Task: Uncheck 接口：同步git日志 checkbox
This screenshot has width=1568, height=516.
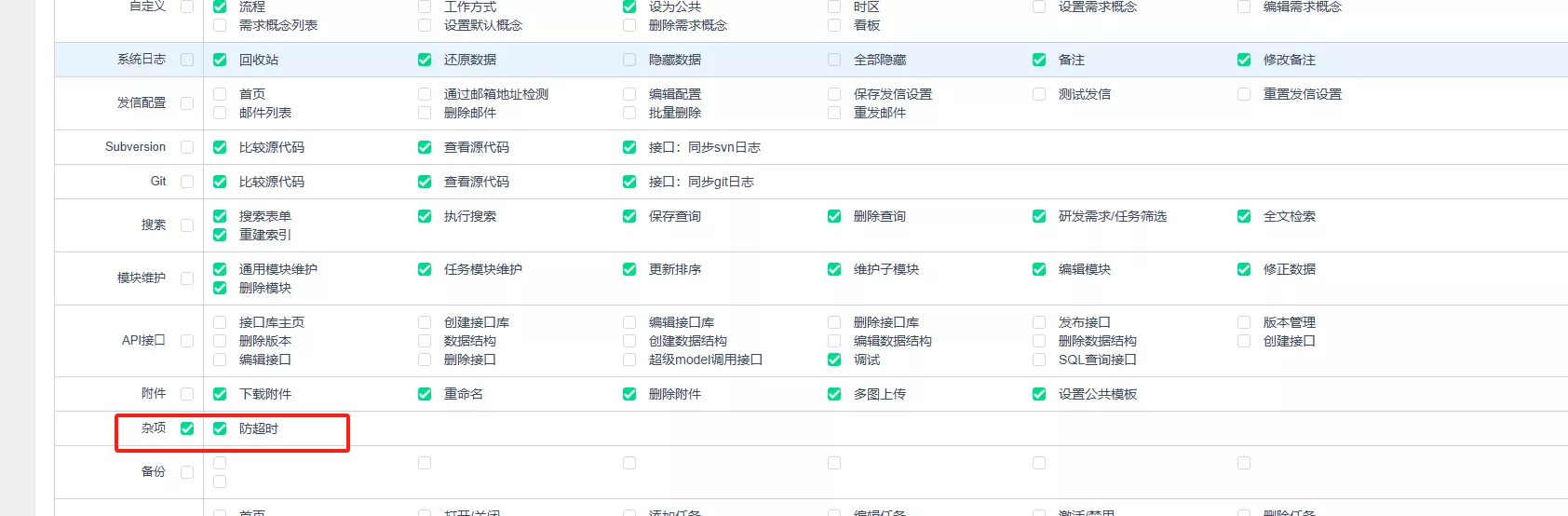Action: [629, 182]
